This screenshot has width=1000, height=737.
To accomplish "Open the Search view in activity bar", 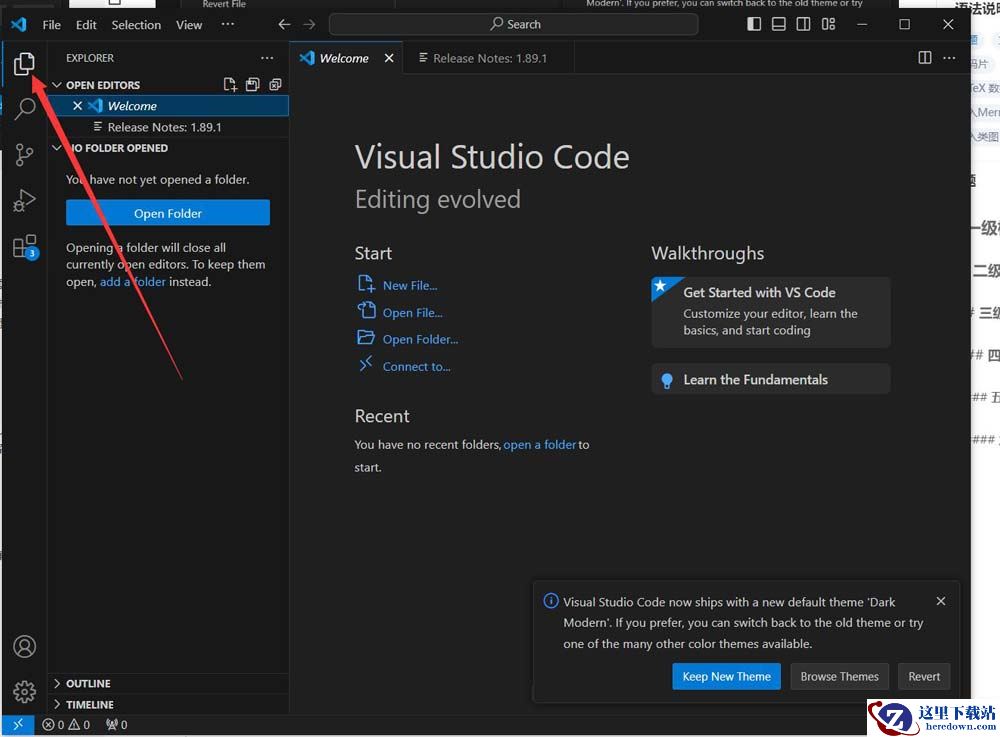I will point(24,108).
